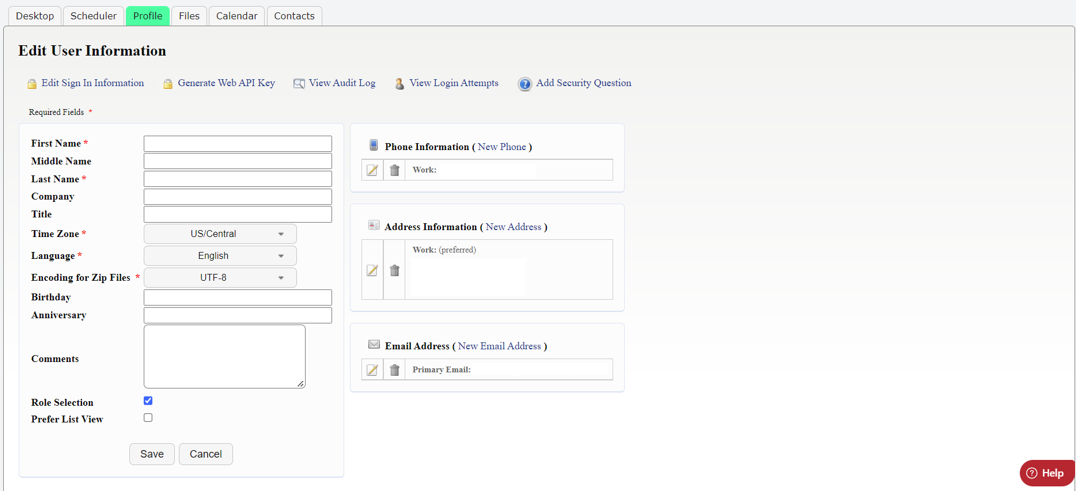The height and width of the screenshot is (491, 1076).
Task: Click the Generate Web API Key link
Action: pos(226,83)
